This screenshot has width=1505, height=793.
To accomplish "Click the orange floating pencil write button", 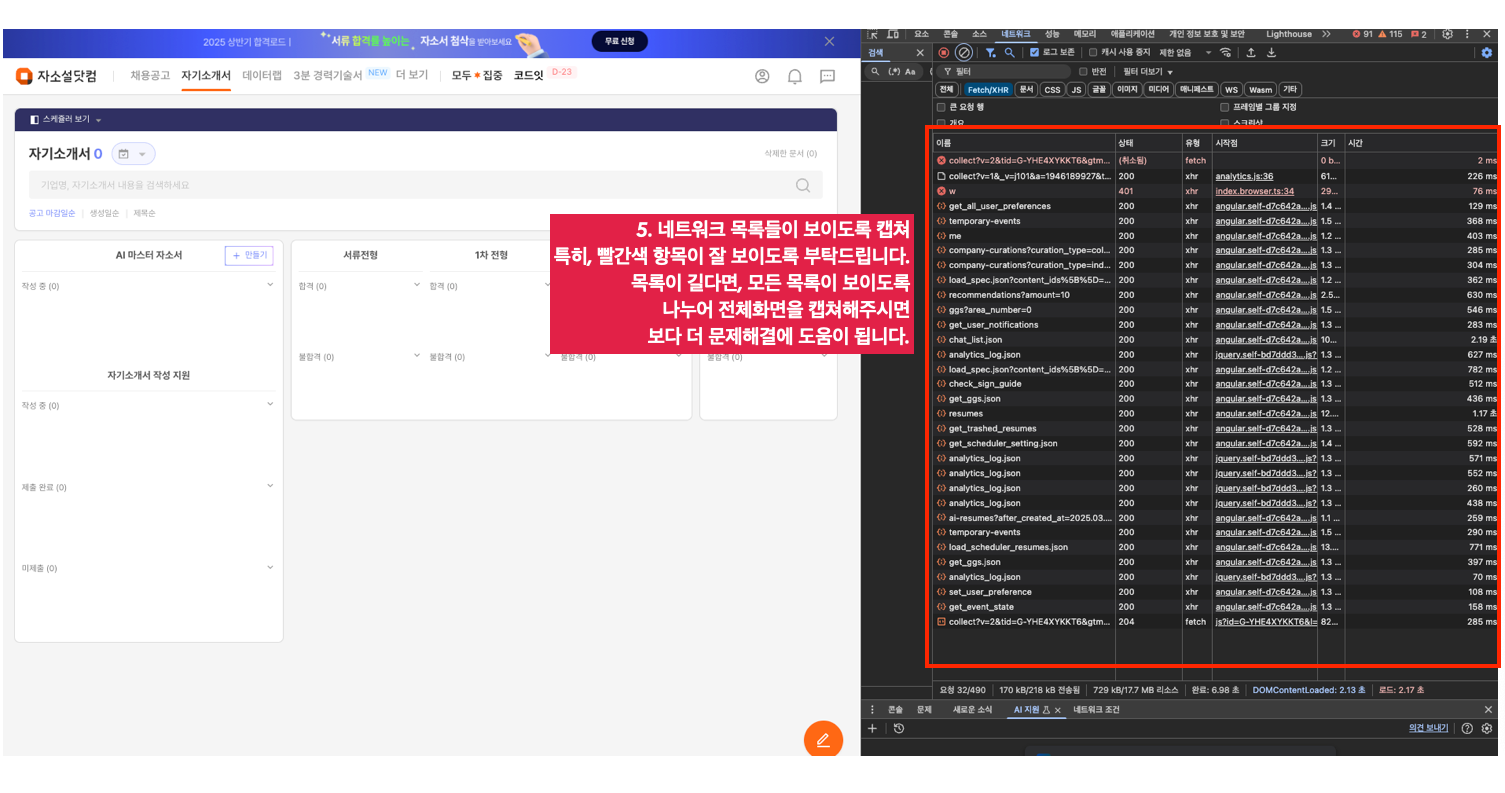I will click(x=823, y=740).
